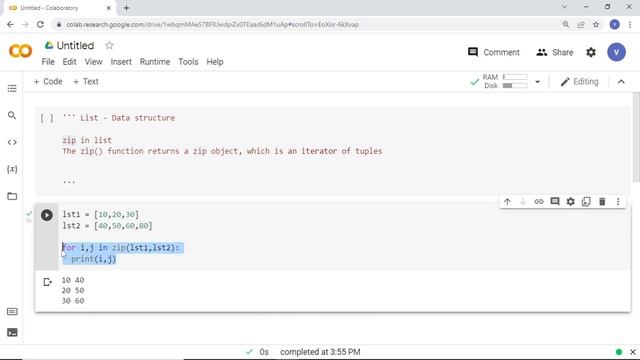Rename the notebook title Untitled
This screenshot has height=360, width=640.
pos(76,46)
